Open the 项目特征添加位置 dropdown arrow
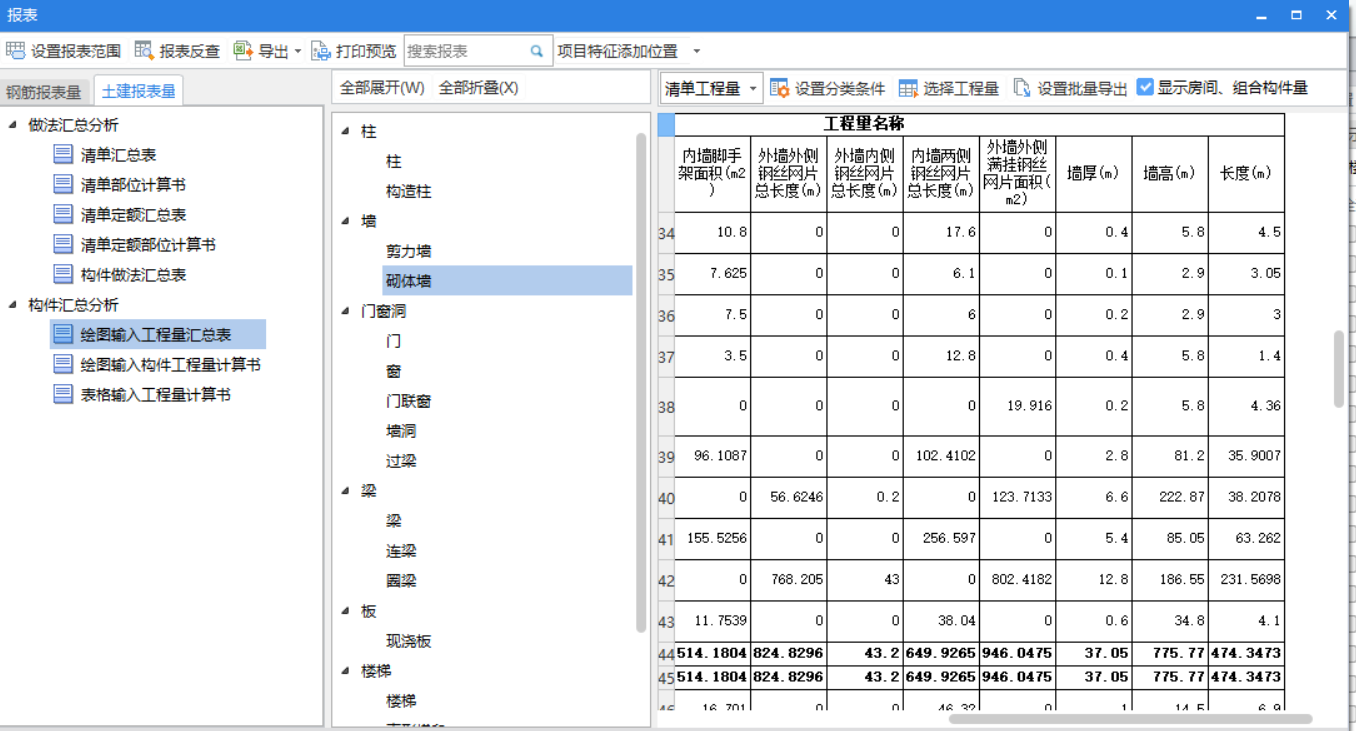1356x731 pixels. (x=697, y=52)
